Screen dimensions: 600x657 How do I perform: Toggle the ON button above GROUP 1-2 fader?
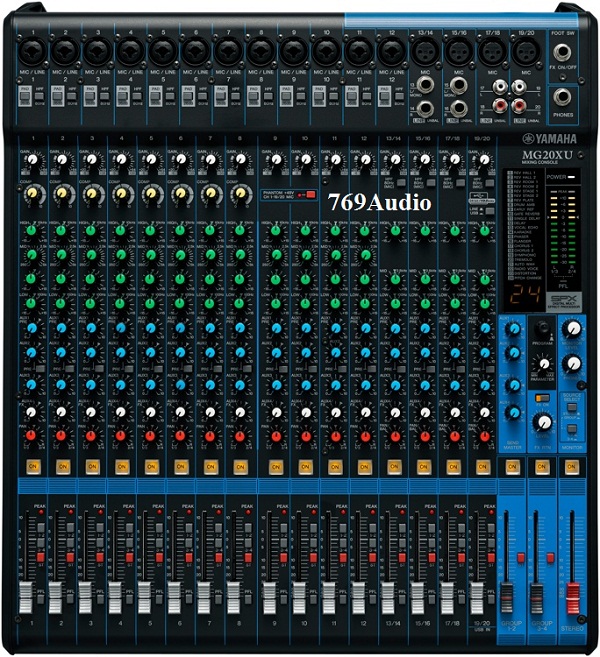pyautogui.click(x=512, y=467)
